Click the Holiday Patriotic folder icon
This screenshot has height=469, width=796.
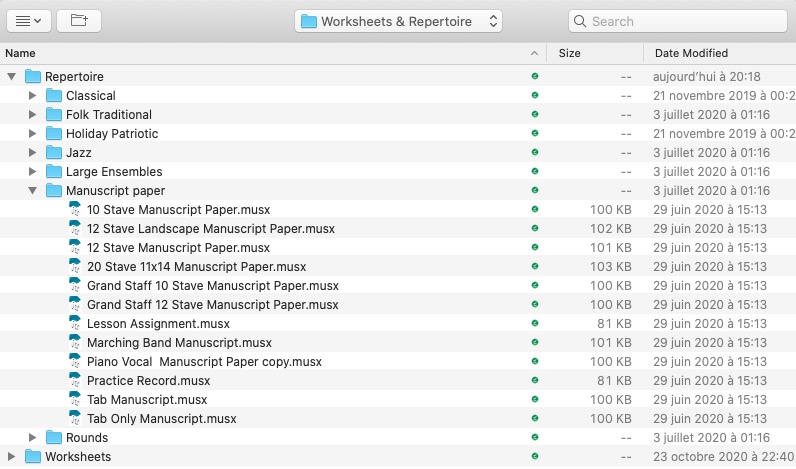click(x=54, y=134)
